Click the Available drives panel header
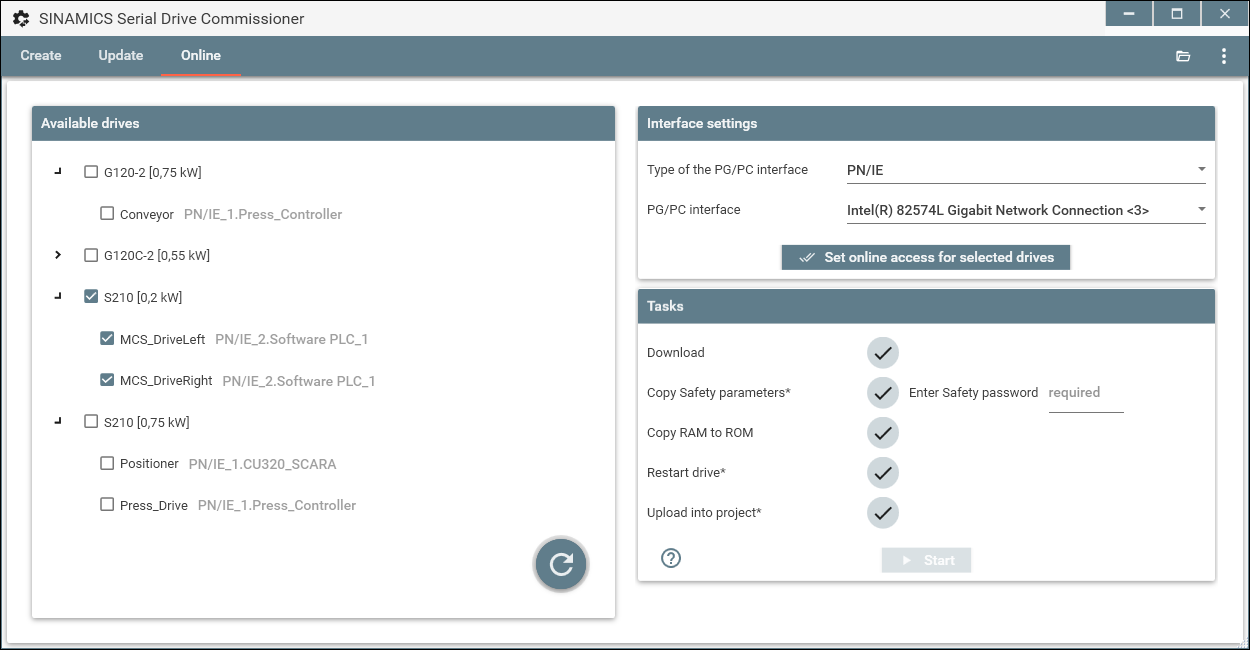This screenshot has height=650, width=1250. [323, 123]
